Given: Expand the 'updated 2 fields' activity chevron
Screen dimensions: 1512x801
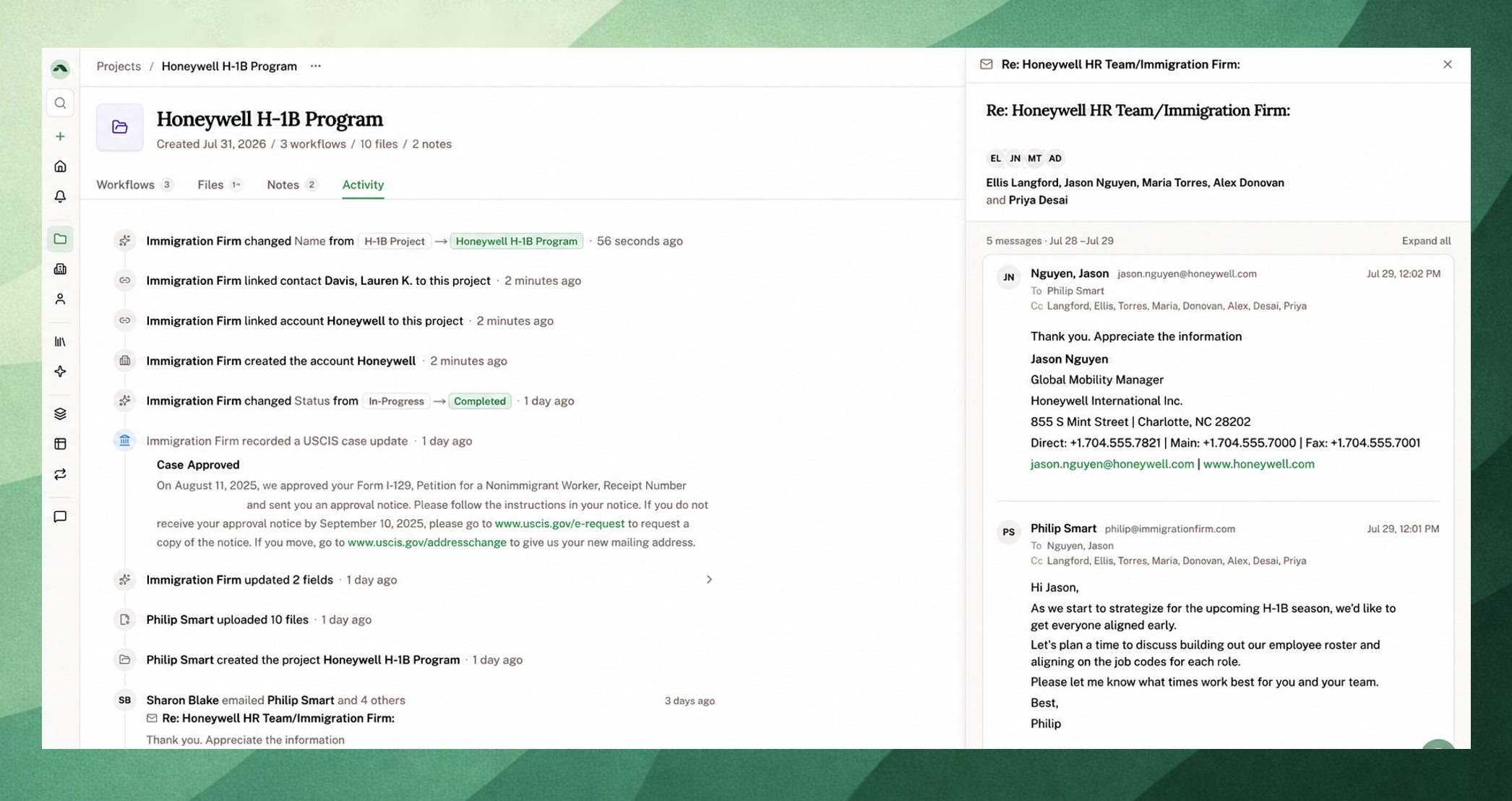Looking at the screenshot, I should pos(709,580).
